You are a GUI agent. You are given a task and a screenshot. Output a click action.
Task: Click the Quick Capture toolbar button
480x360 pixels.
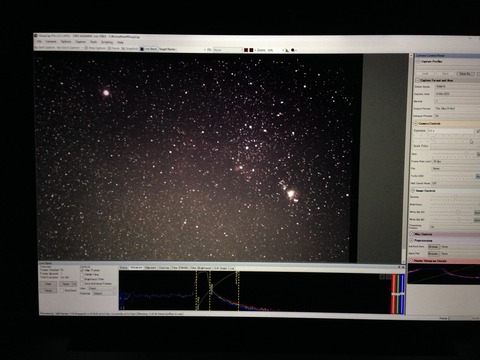68,48
